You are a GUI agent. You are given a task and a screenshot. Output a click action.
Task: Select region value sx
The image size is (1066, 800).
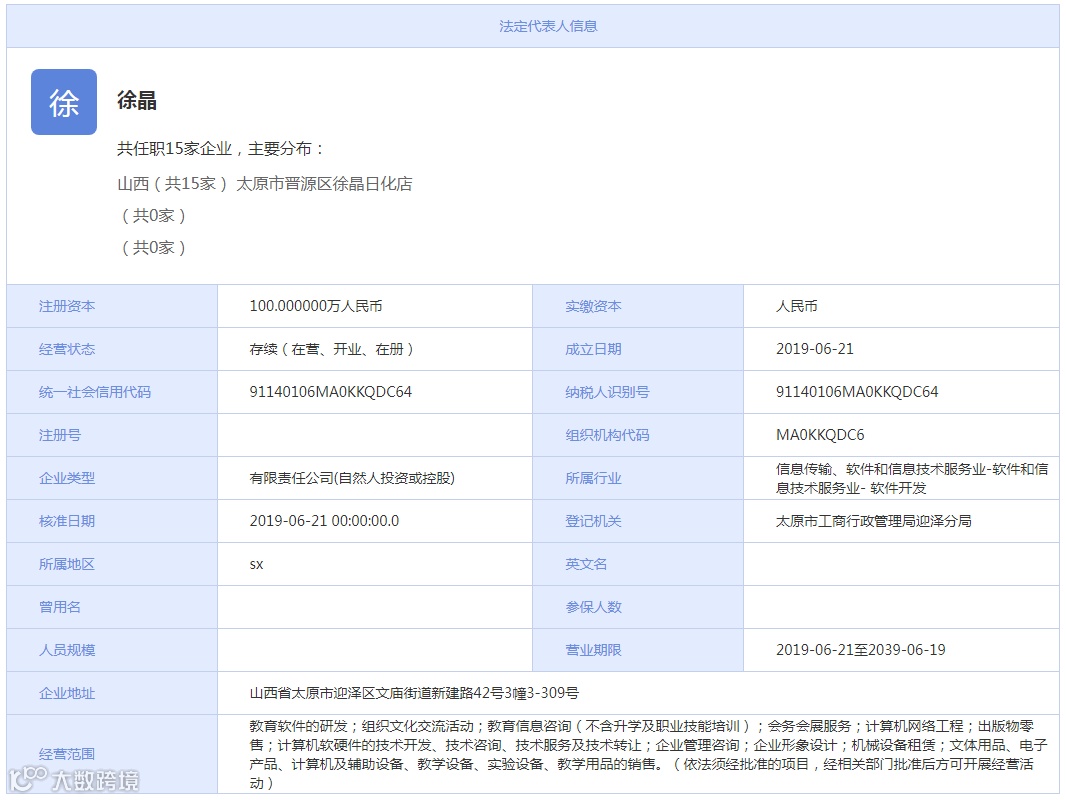coord(256,564)
